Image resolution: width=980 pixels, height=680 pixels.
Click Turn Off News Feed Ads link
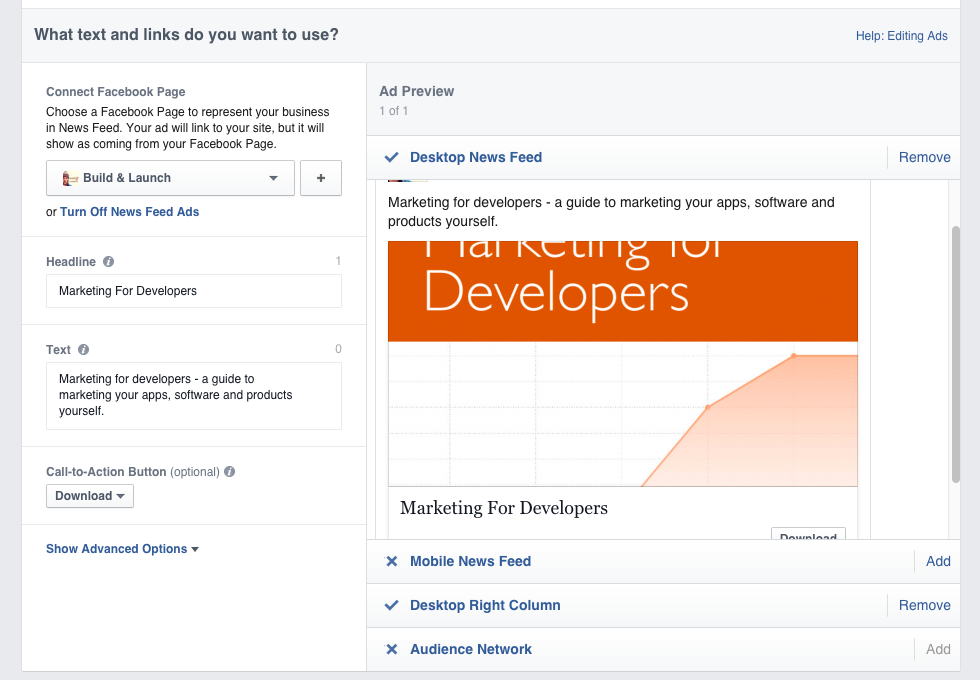click(129, 212)
